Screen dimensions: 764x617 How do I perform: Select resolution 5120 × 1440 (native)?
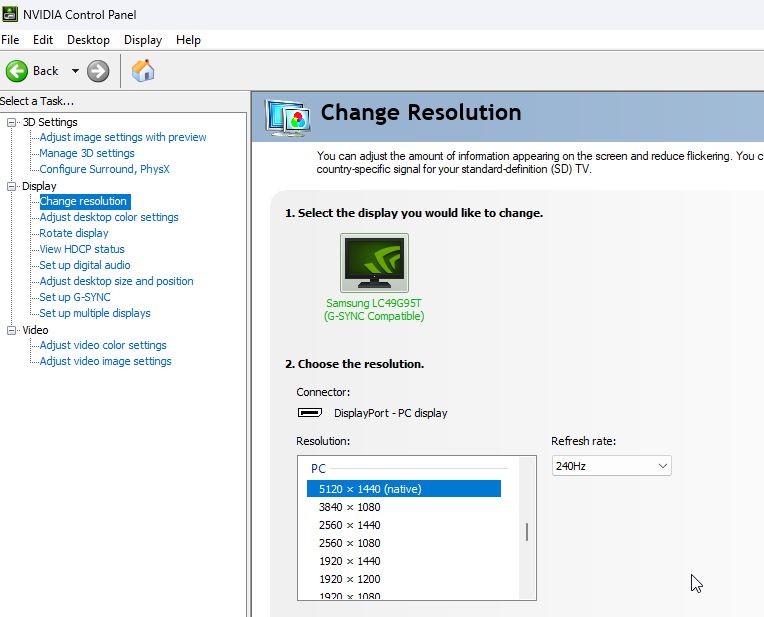point(404,489)
